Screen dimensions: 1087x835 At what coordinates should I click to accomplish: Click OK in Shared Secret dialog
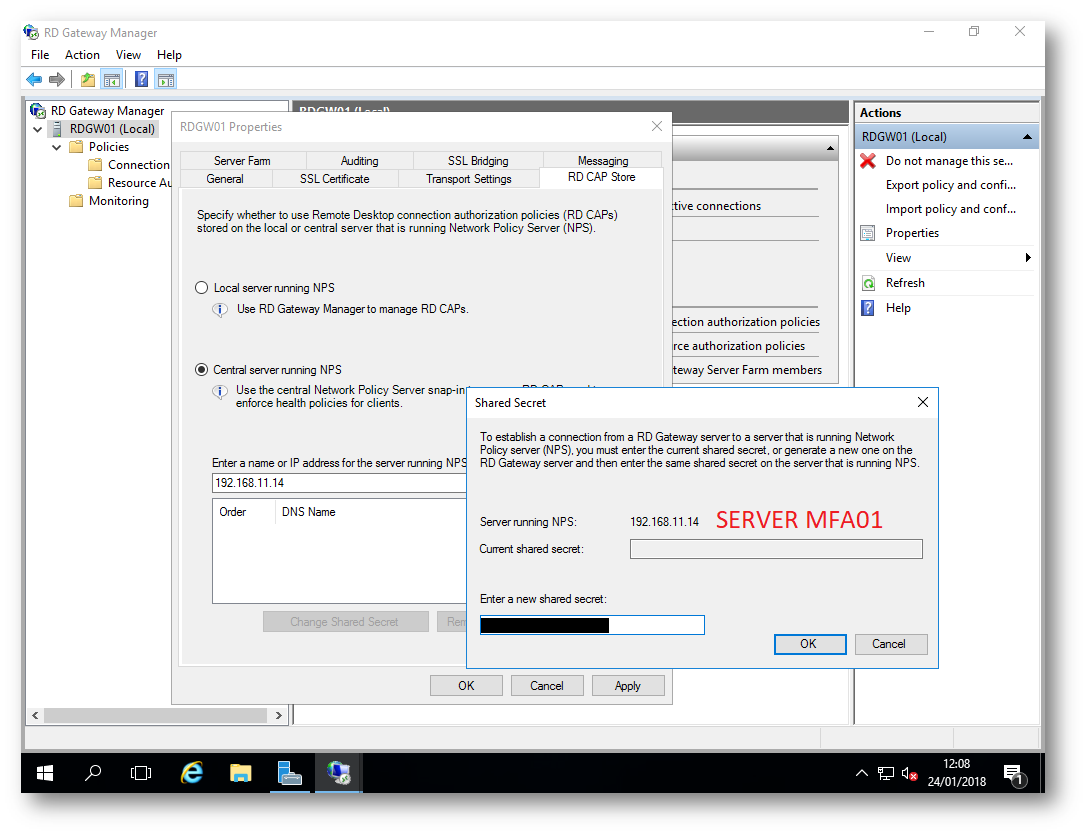pos(810,644)
